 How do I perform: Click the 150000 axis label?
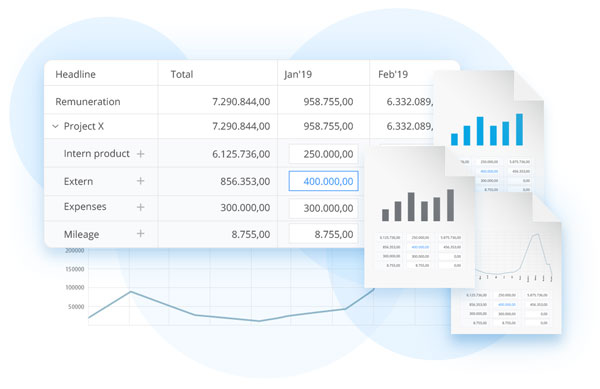[x=75, y=269]
